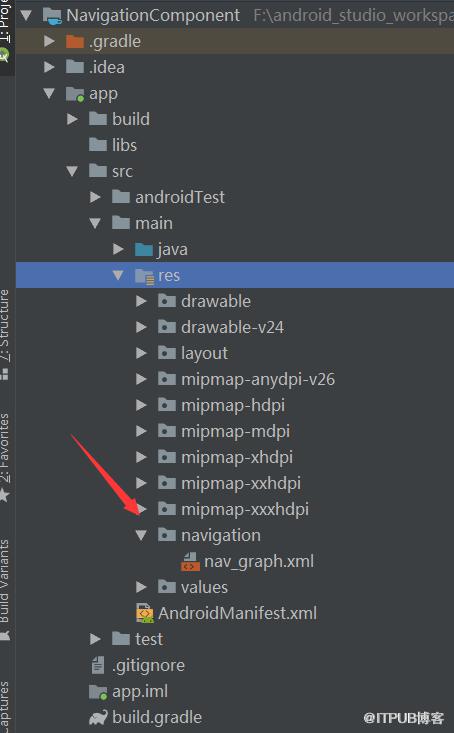Expand the .gradle folder arrow
The width and height of the screenshot is (454, 733).
click(x=49, y=41)
